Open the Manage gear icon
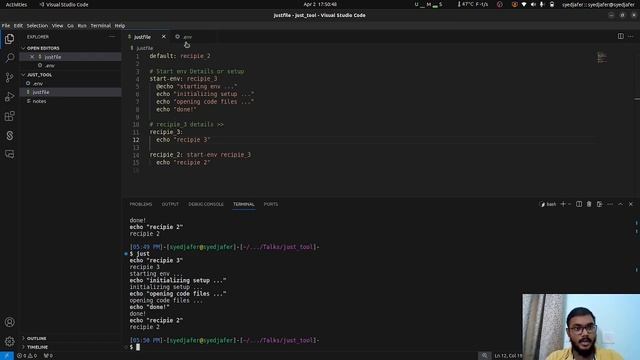Screen dimensions: 640x360 point(9,341)
